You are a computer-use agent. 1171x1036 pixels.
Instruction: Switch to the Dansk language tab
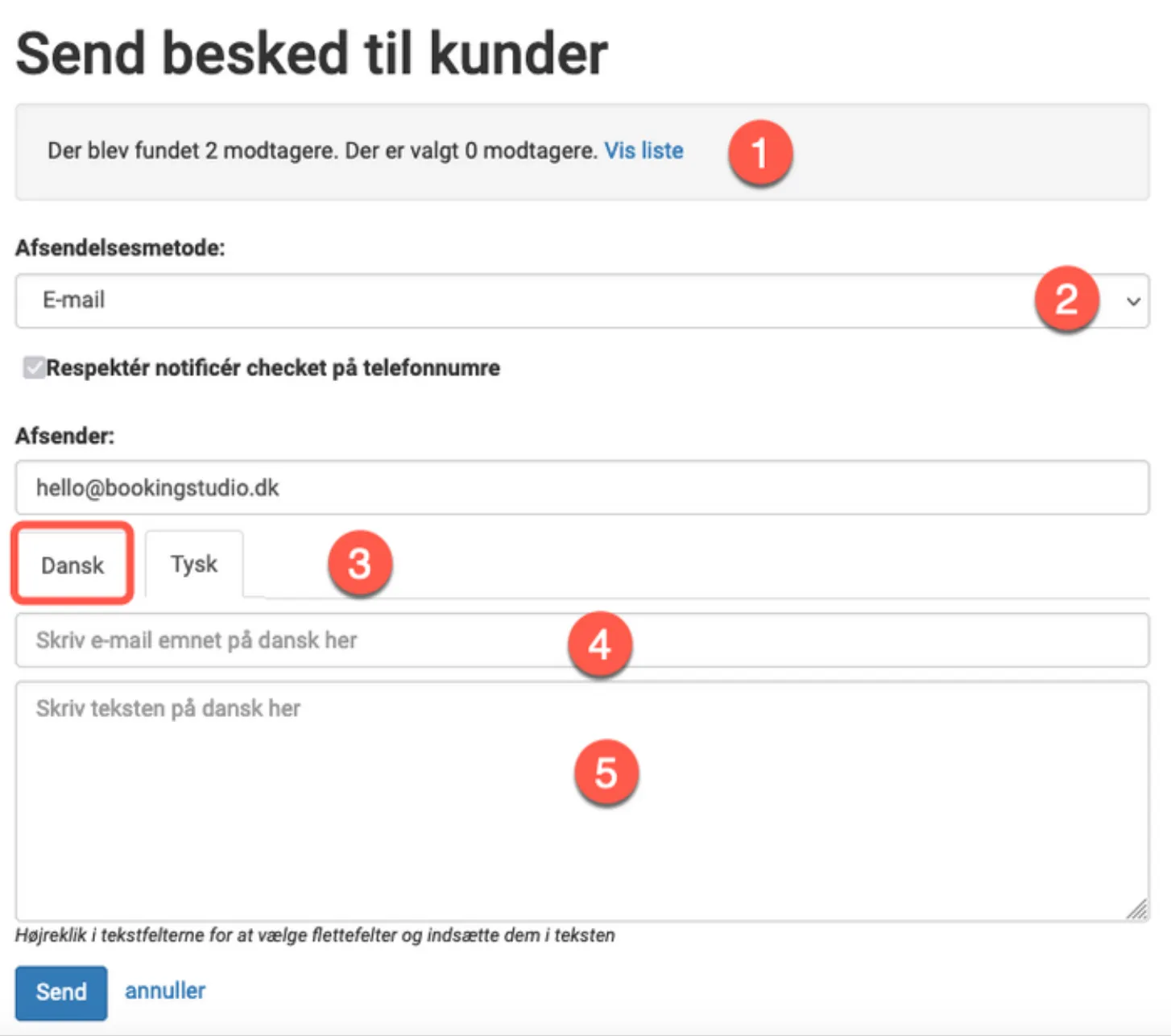point(72,565)
